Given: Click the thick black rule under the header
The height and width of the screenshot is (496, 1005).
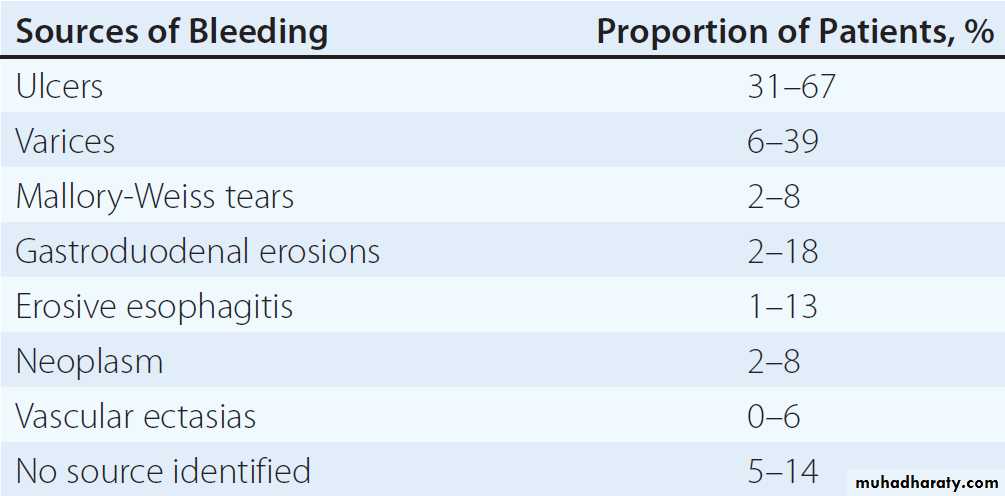Looking at the screenshot, I should pos(502,56).
